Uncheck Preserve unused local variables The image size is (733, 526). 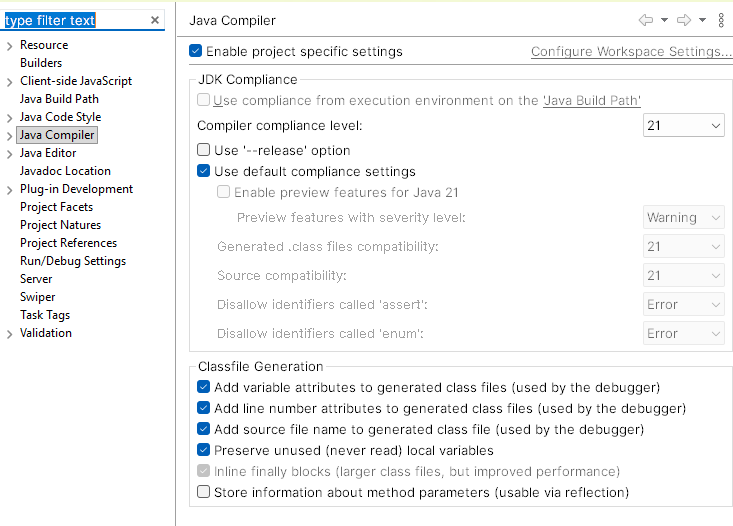click(203, 450)
